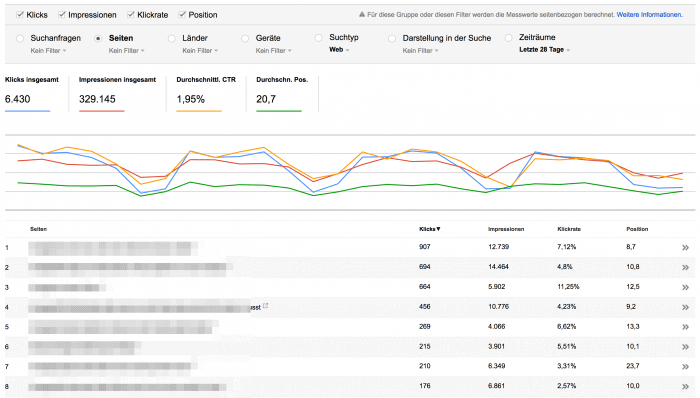The image size is (700, 398).
Task: Sort table by Impressionen column
Action: pyautogui.click(x=506, y=229)
